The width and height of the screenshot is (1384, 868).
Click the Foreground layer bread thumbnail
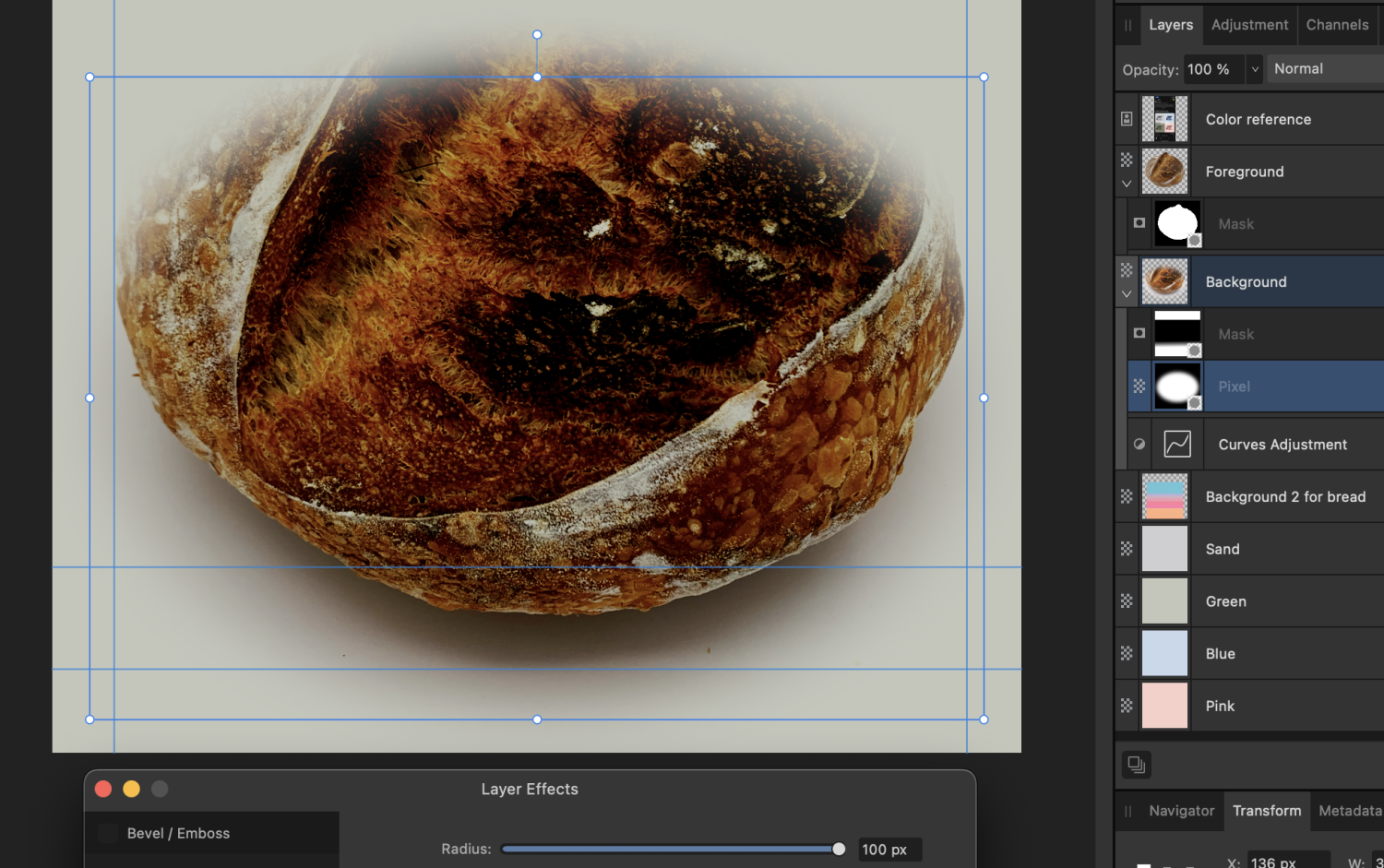point(1164,171)
